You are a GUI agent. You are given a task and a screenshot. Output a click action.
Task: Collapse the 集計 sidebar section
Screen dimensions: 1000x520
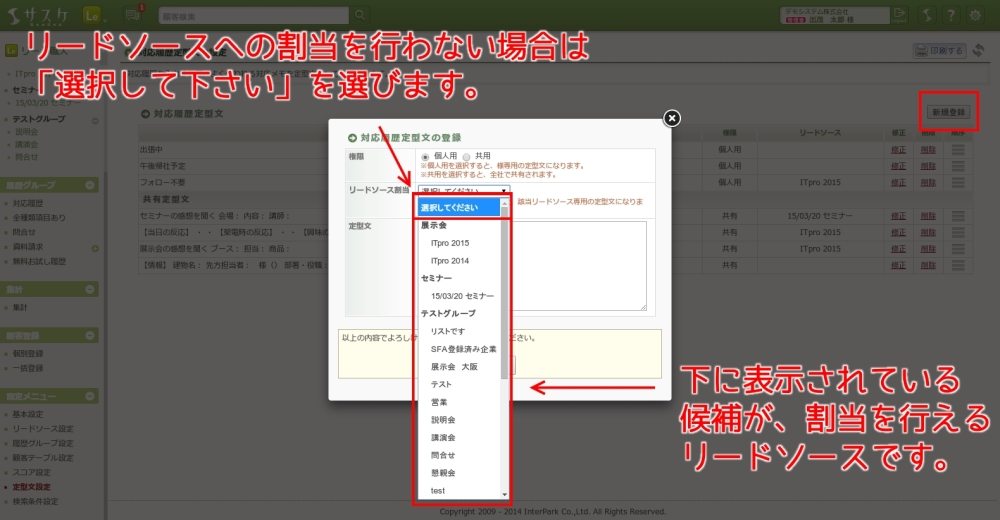click(90, 290)
